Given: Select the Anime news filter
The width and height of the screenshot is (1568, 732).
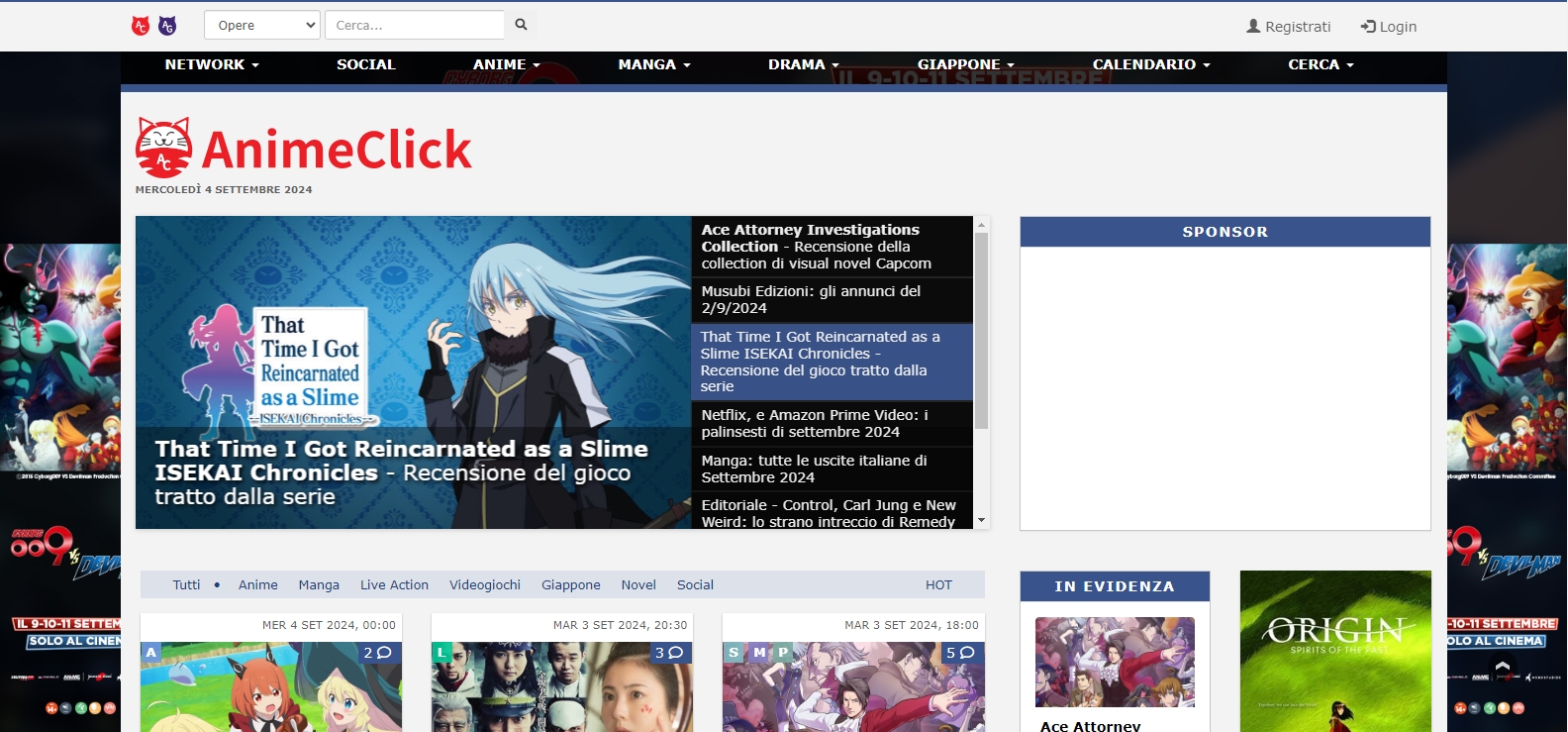Looking at the screenshot, I should point(258,585).
